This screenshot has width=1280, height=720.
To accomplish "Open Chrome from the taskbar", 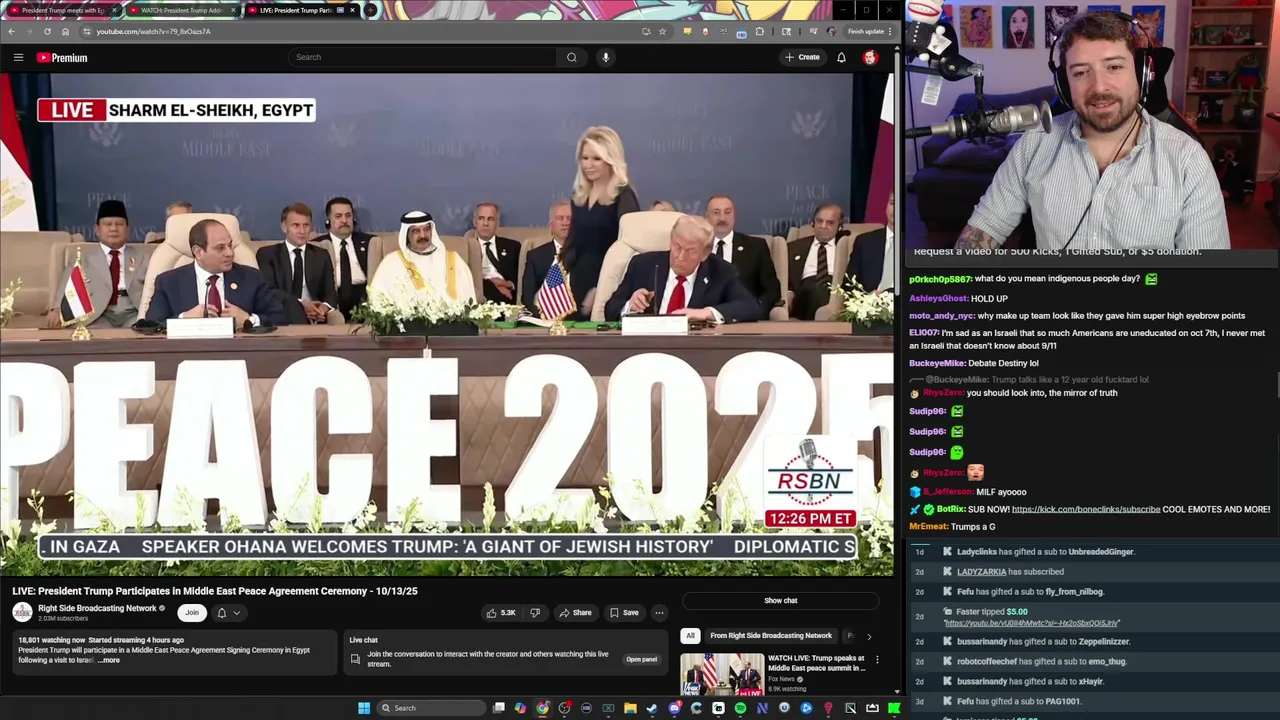I will [x=542, y=708].
